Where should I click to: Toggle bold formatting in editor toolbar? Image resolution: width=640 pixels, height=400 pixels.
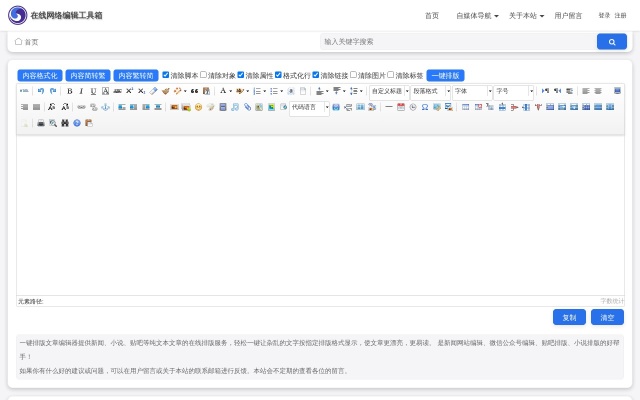69,91
